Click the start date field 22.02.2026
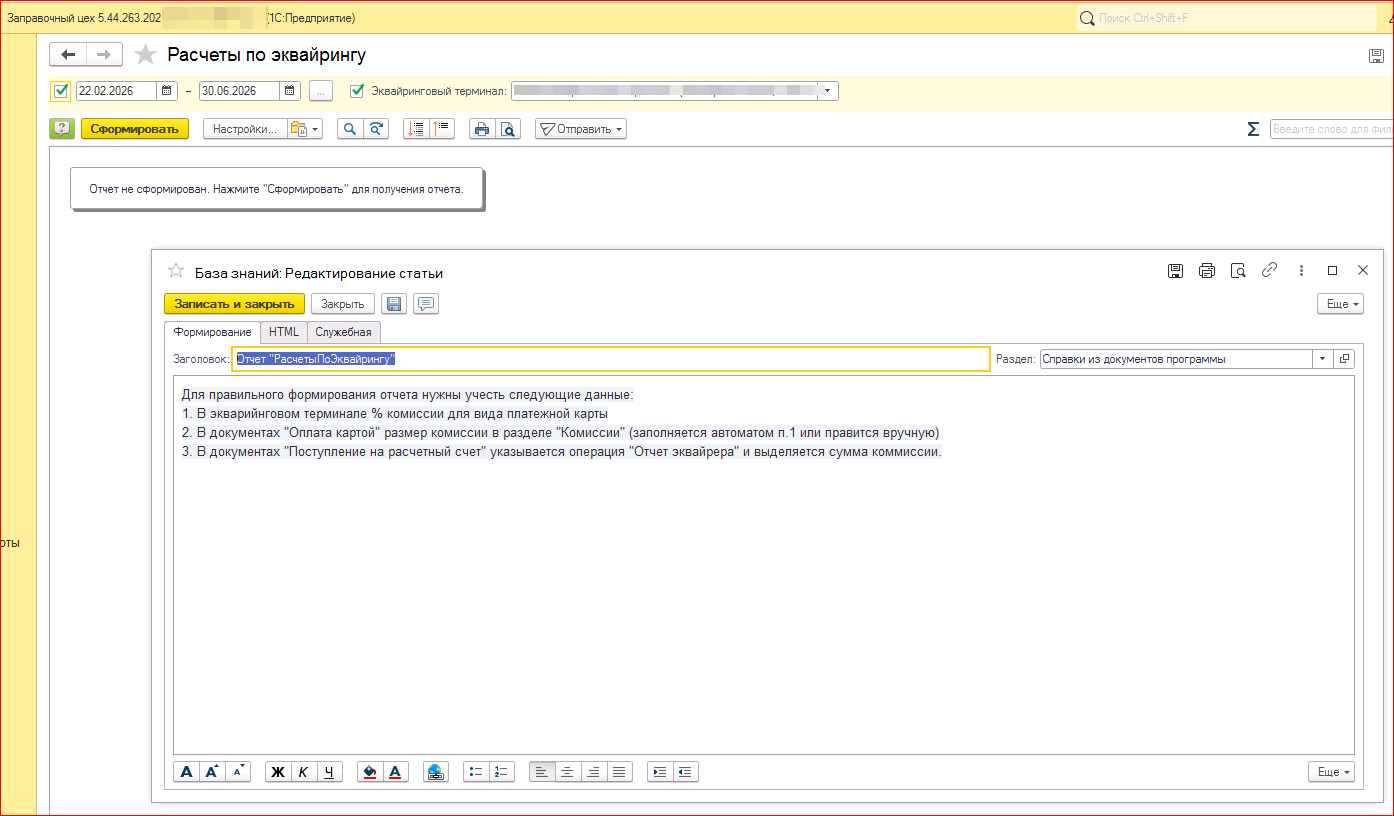This screenshot has width=1394, height=816. (x=116, y=91)
